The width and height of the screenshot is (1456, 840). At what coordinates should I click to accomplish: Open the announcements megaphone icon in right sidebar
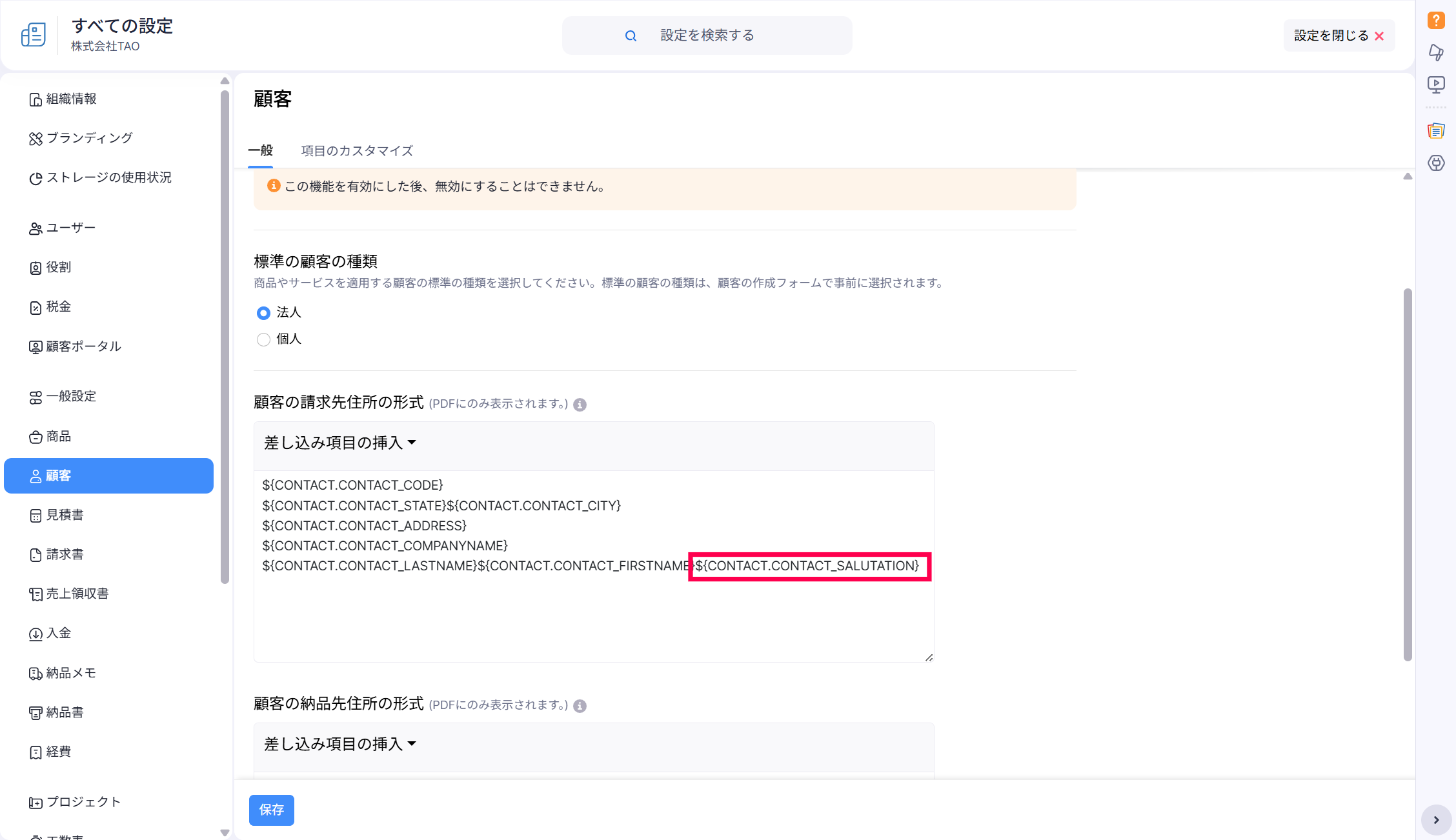click(x=1436, y=52)
